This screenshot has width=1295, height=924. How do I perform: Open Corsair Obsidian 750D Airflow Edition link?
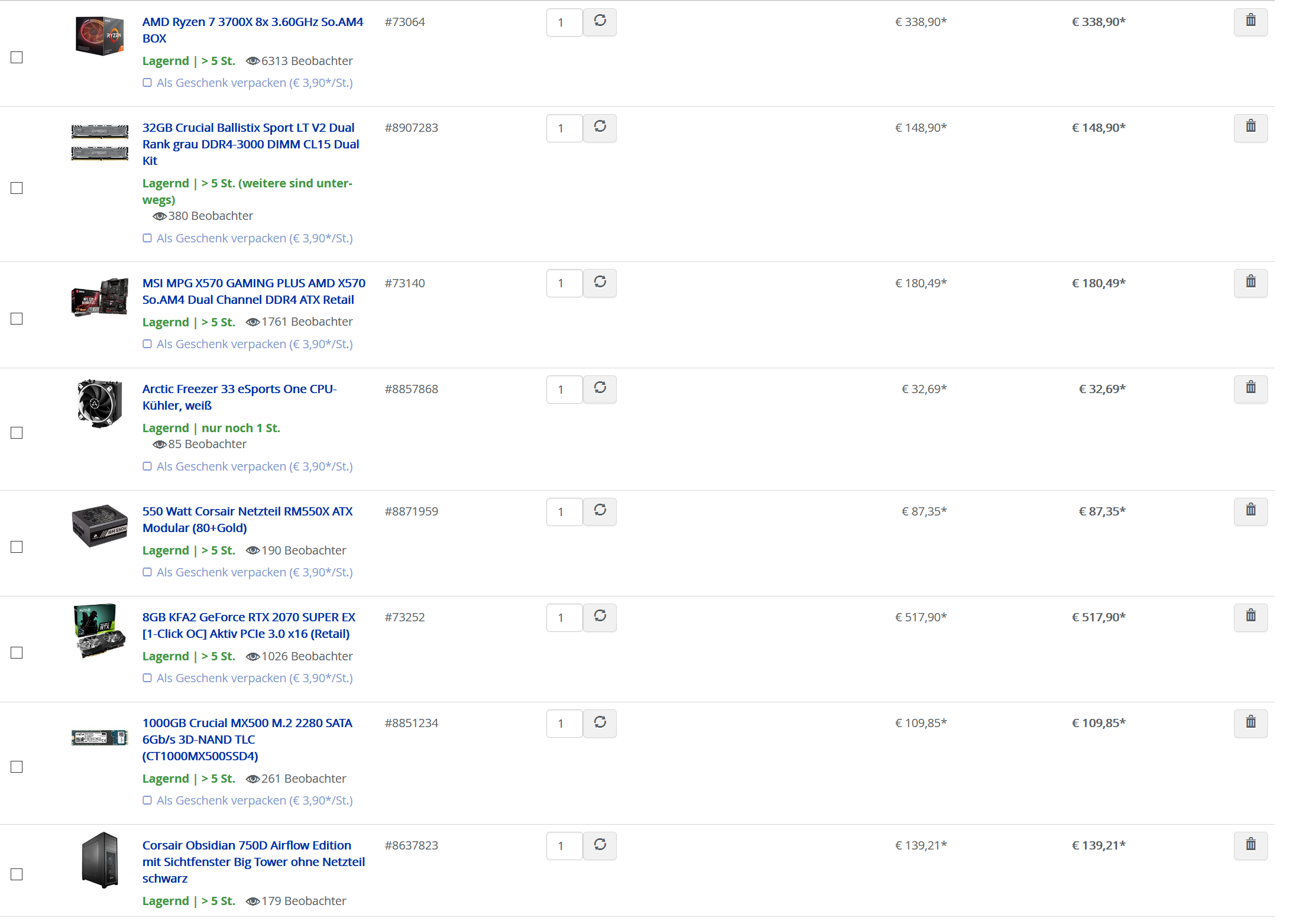click(x=254, y=862)
